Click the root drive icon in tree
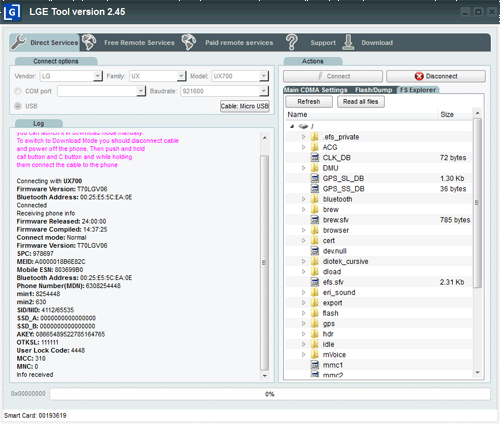 [303, 126]
